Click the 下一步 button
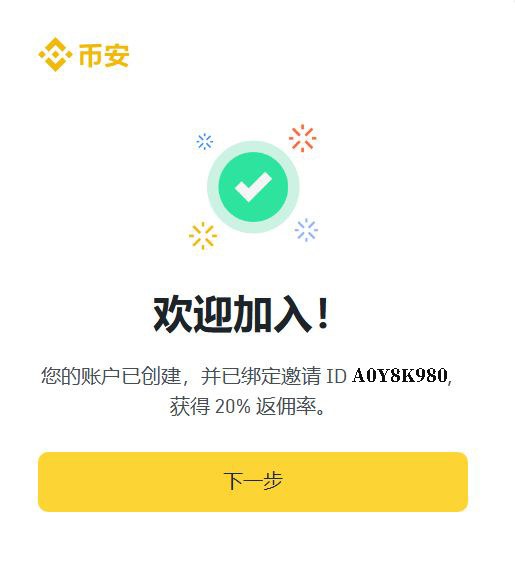The image size is (515, 576). coord(253,482)
